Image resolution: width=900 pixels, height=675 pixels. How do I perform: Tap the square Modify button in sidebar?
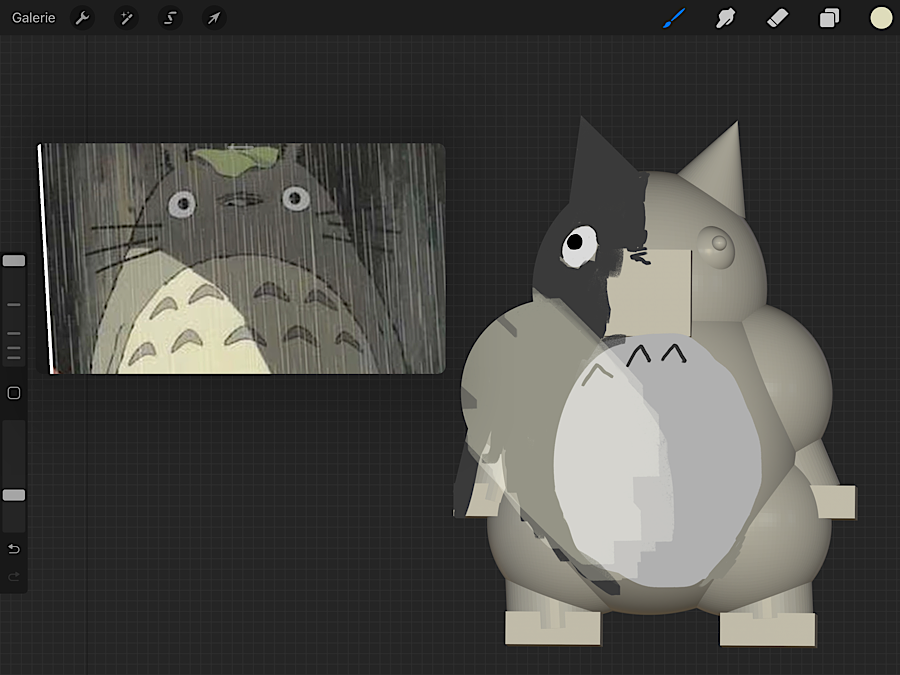coord(14,393)
